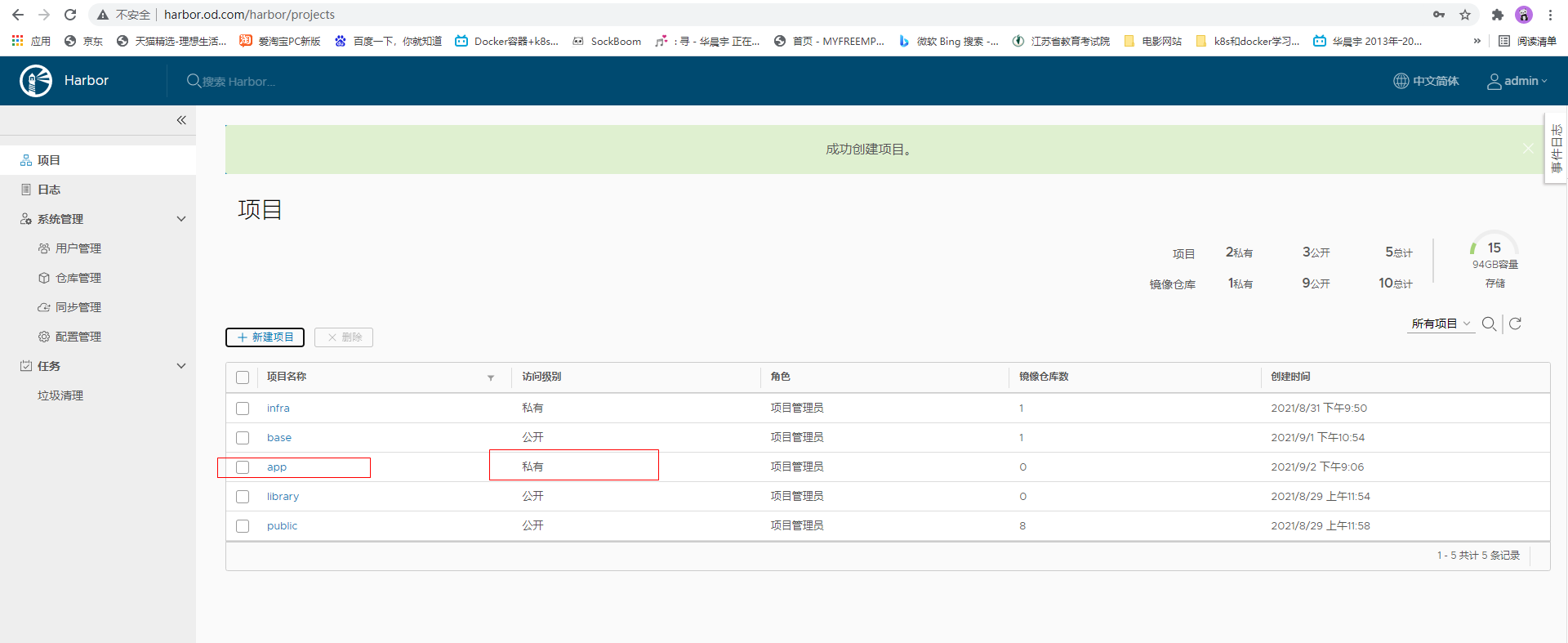Check the library project checkbox
Image resolution: width=1568 pixels, height=643 pixels.
point(243,497)
